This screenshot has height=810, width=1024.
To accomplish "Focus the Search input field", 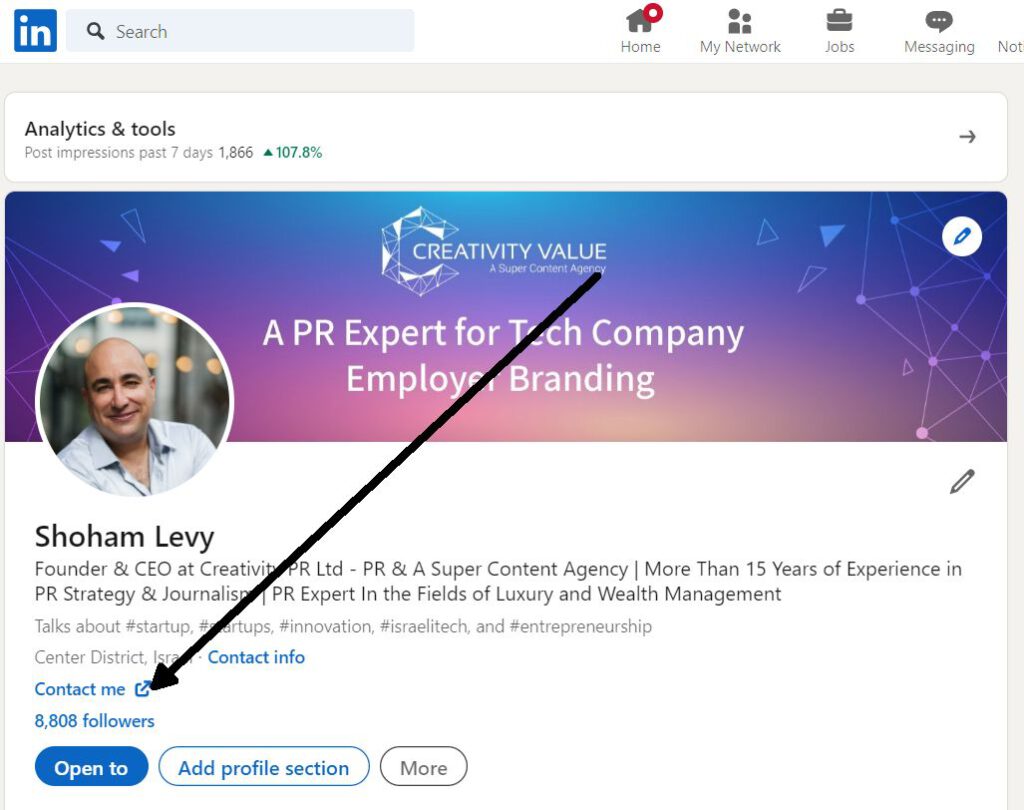I will [x=240, y=31].
